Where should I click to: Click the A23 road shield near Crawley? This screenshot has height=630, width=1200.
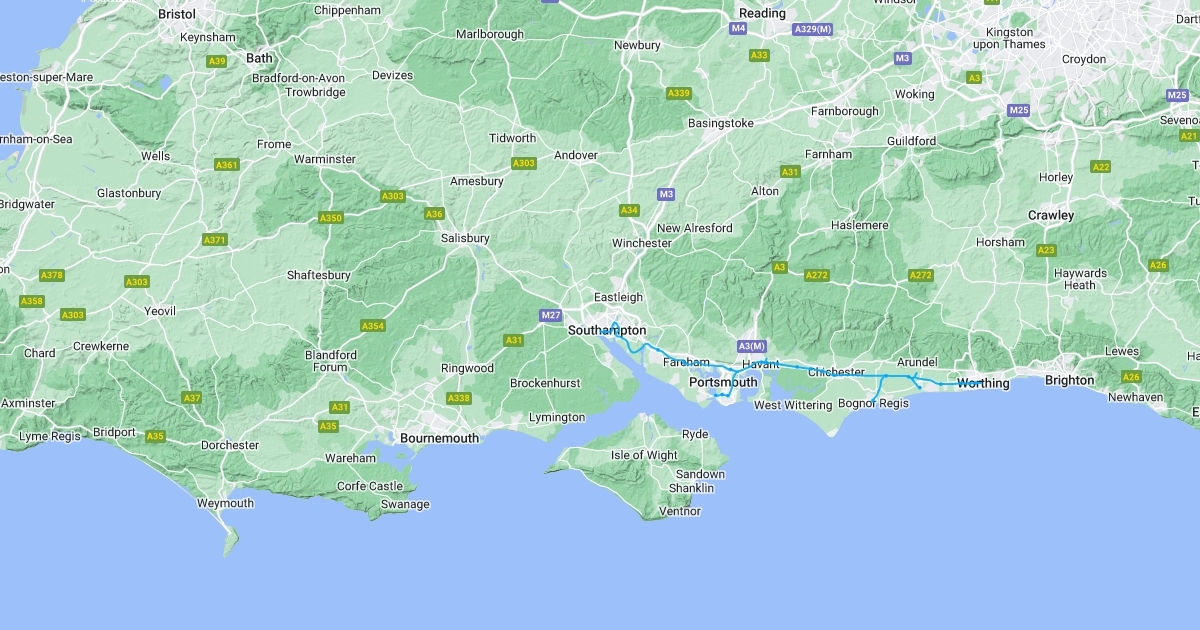click(1046, 250)
